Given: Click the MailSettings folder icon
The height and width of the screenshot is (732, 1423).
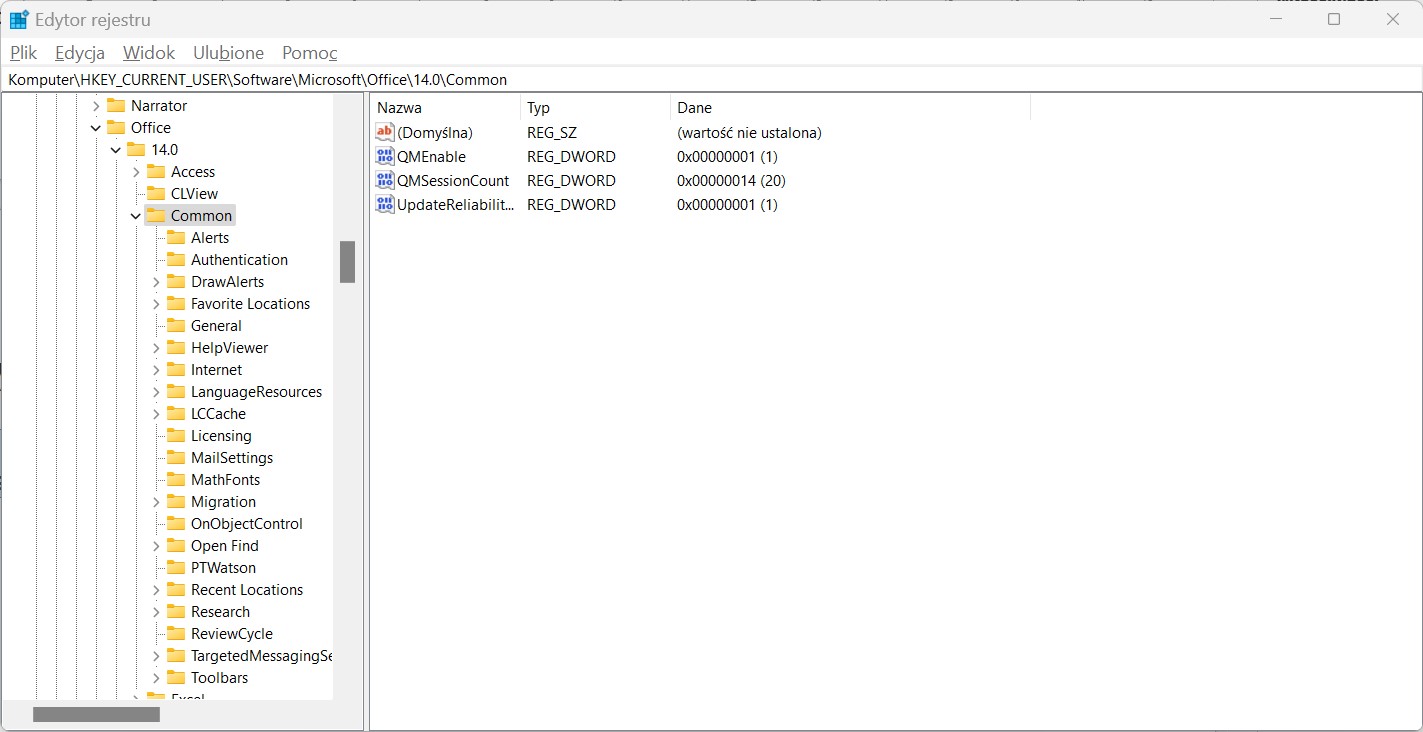Looking at the screenshot, I should point(176,458).
